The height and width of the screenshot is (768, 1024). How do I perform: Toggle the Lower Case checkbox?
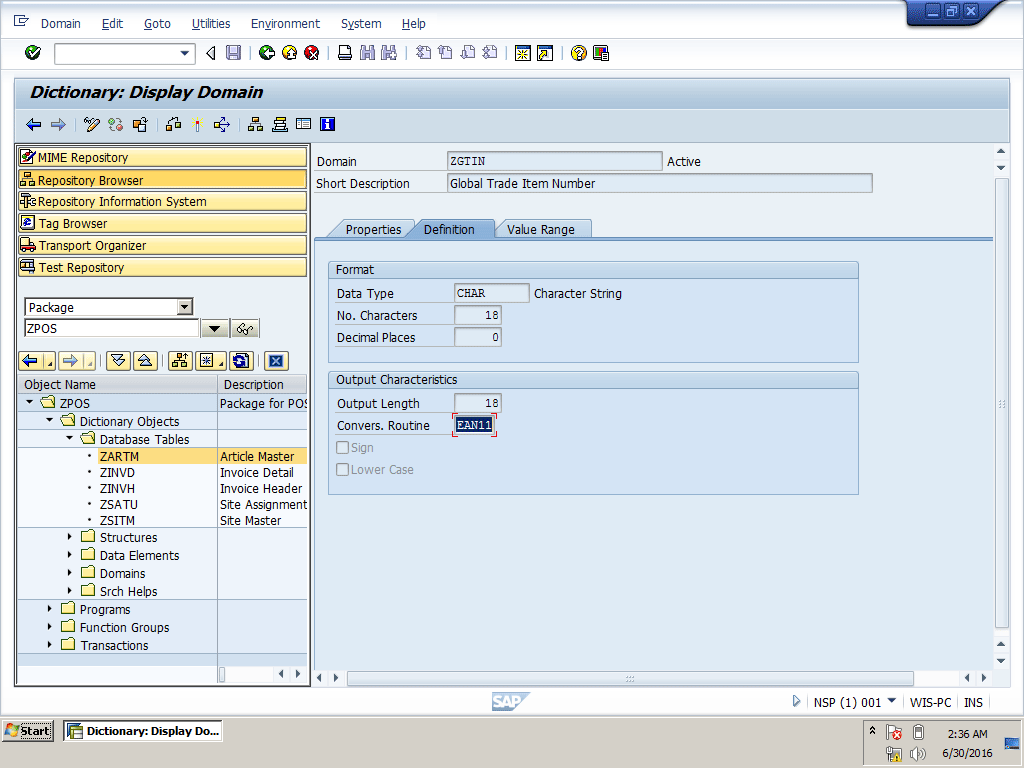coord(343,470)
